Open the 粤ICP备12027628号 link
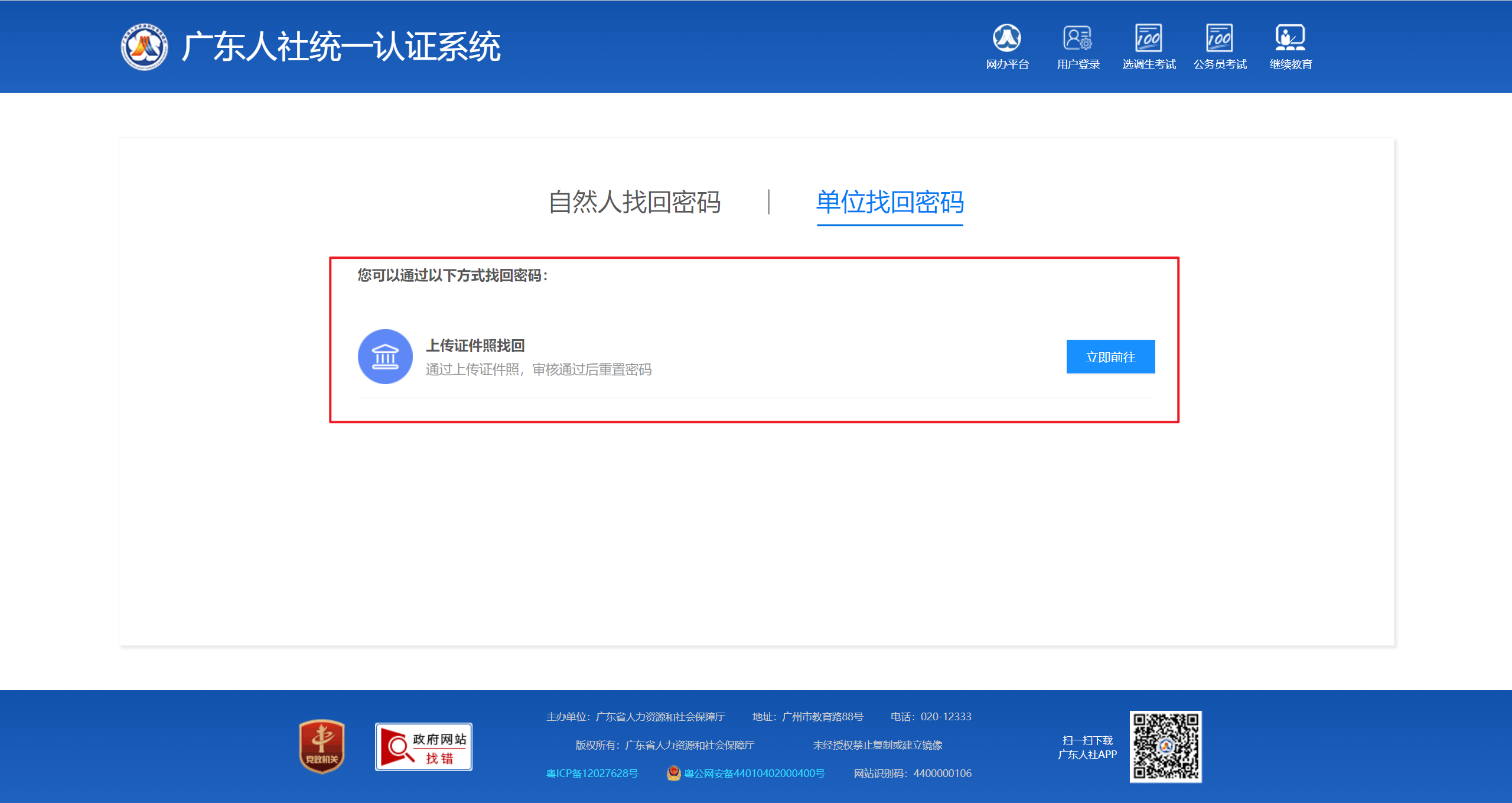Viewport: 1512px width, 803px height. 592,773
